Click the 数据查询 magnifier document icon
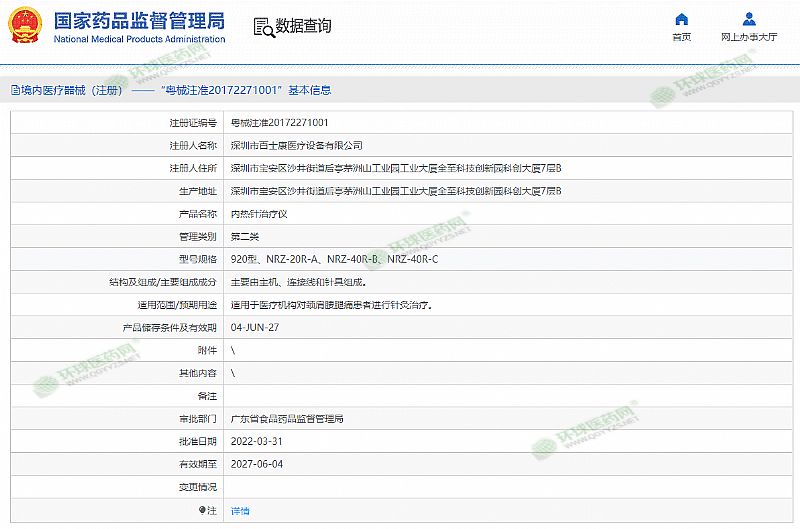 click(262, 27)
